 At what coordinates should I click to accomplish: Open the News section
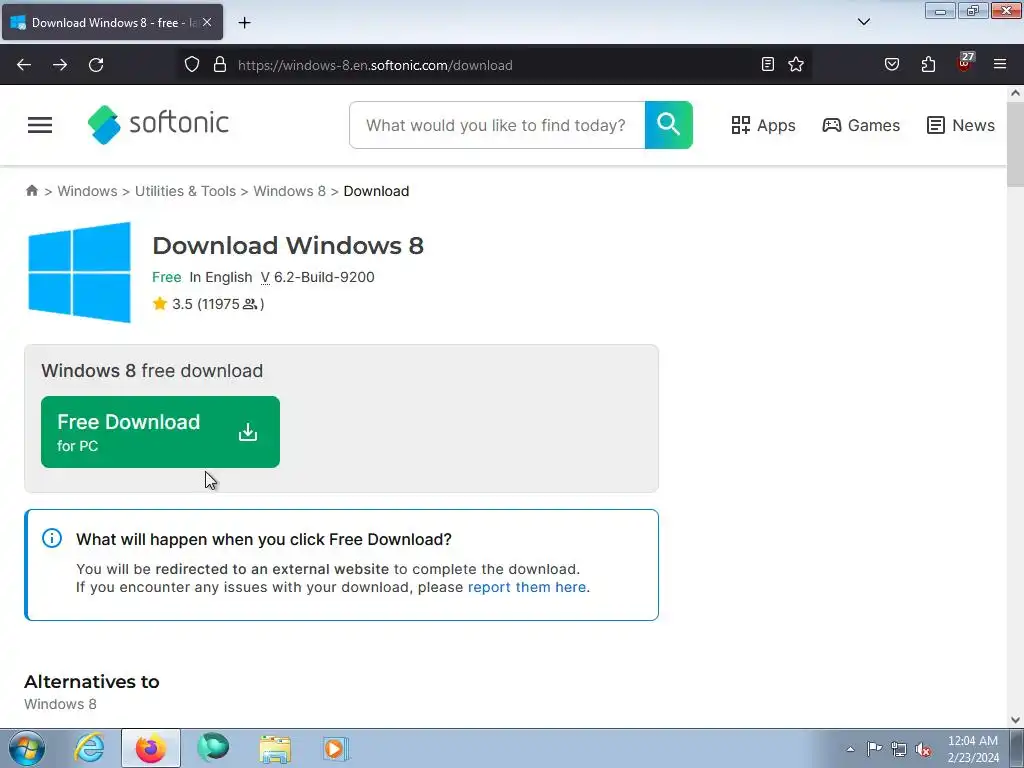(x=961, y=125)
